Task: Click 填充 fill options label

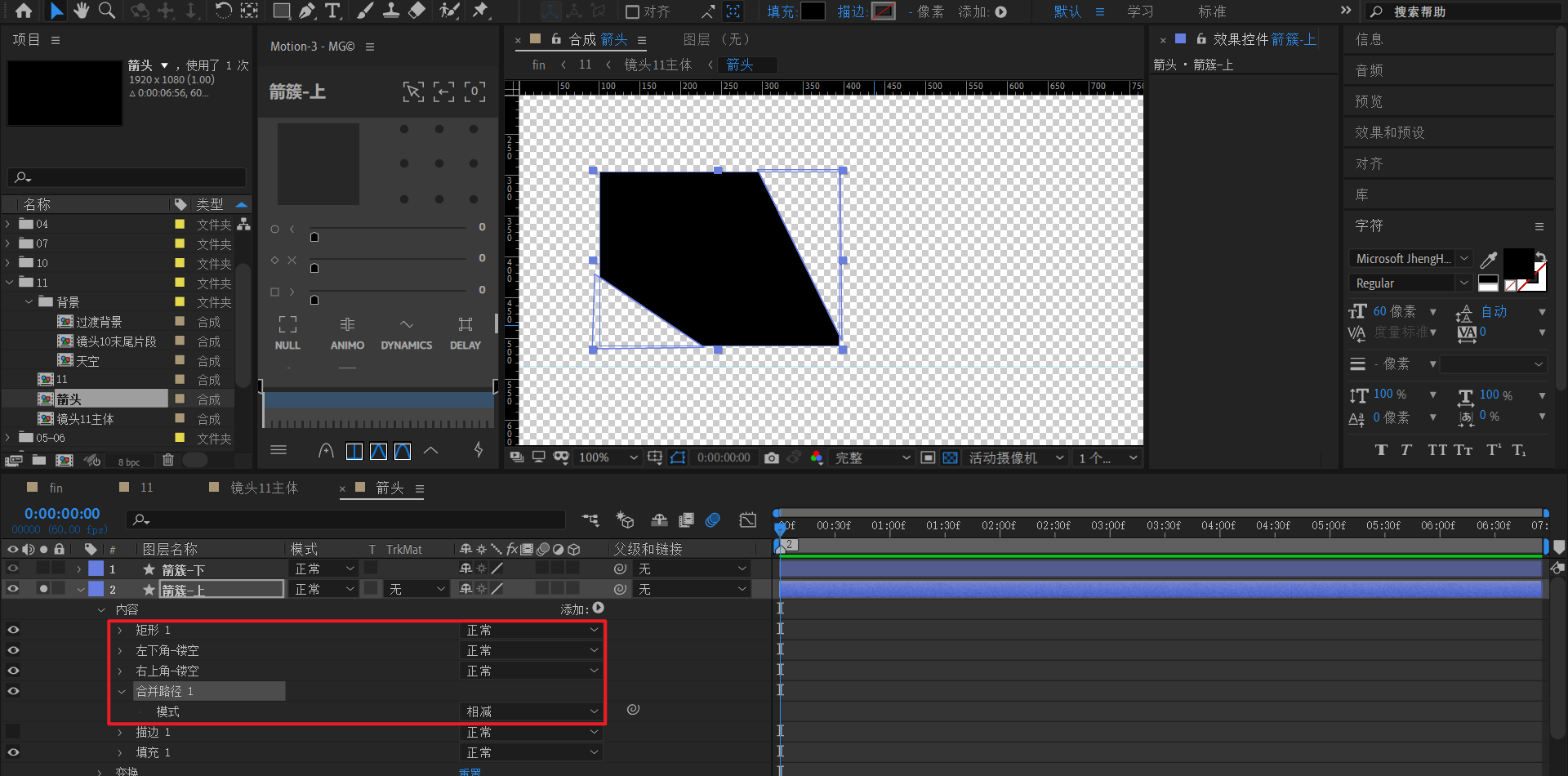Action: coord(782,11)
